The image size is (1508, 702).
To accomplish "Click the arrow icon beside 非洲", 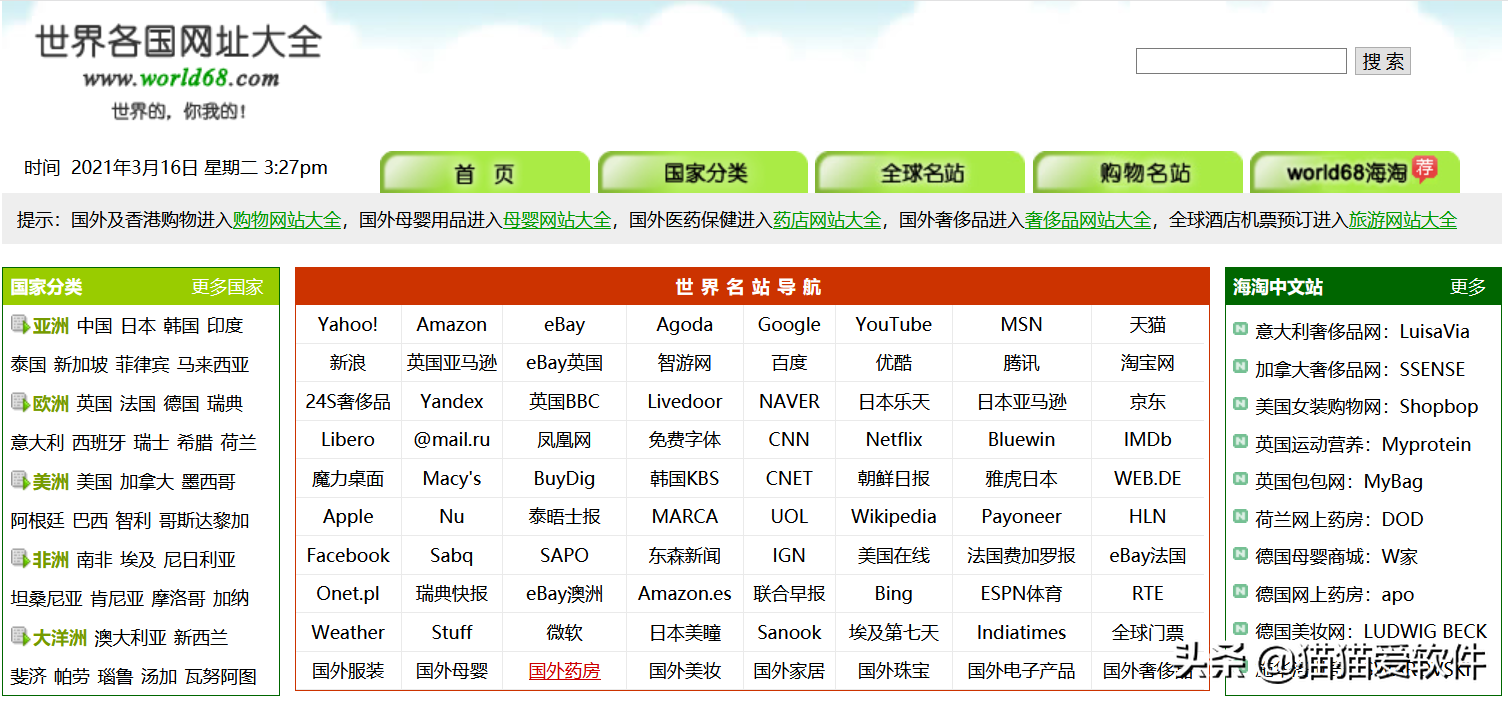I will pyautogui.click(x=20, y=559).
